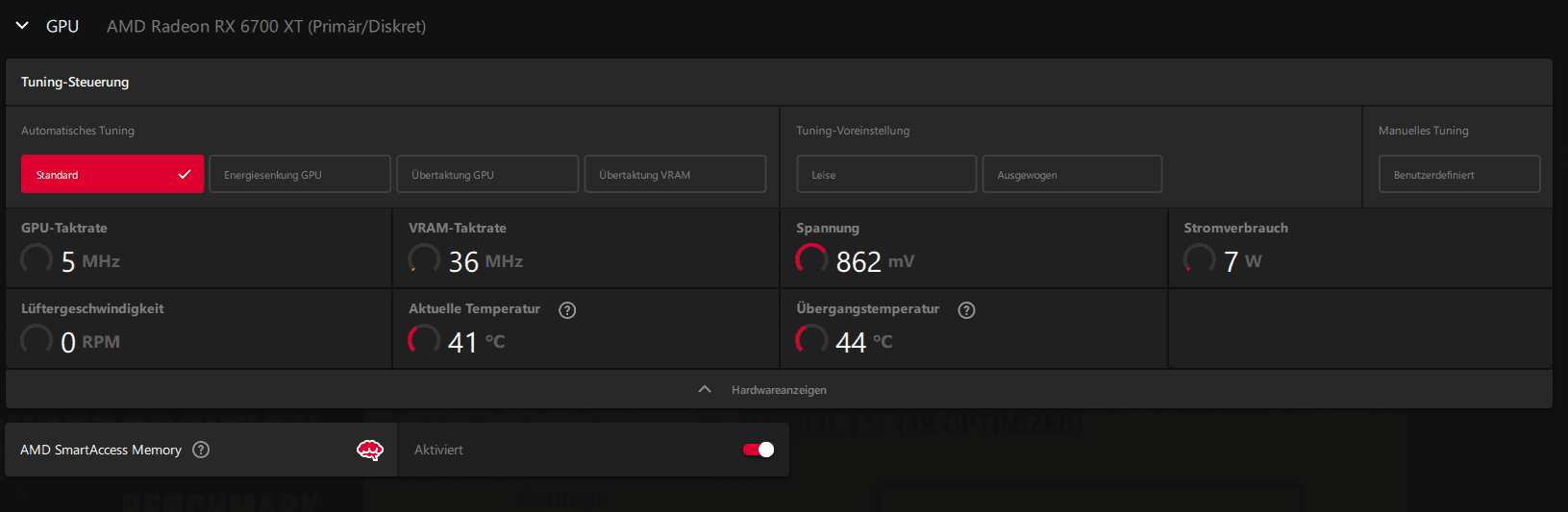Click the Übergangstemperatur gauge dial
This screenshot has width=1568, height=512.
(811, 340)
